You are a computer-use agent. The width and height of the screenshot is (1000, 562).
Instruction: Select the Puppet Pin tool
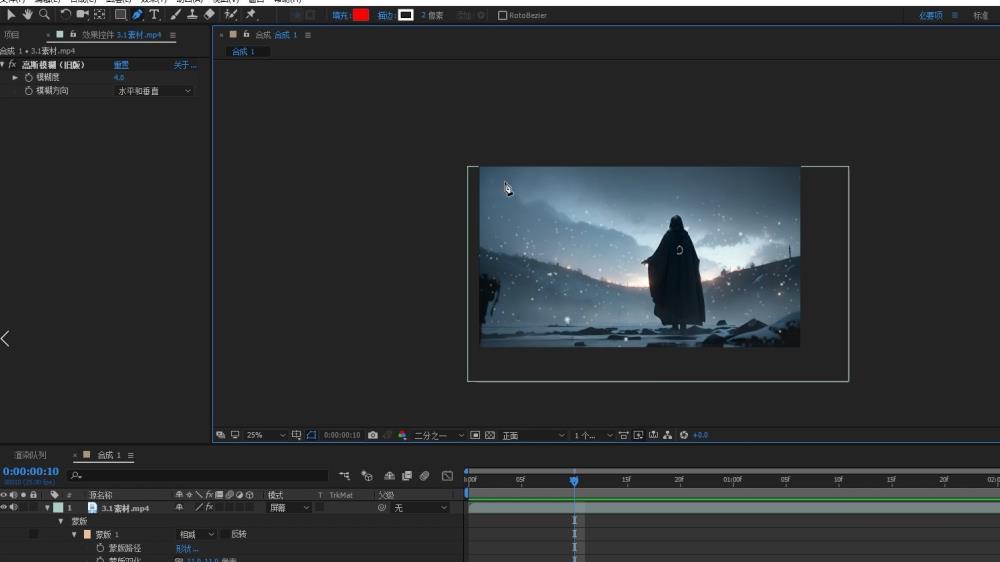251,15
